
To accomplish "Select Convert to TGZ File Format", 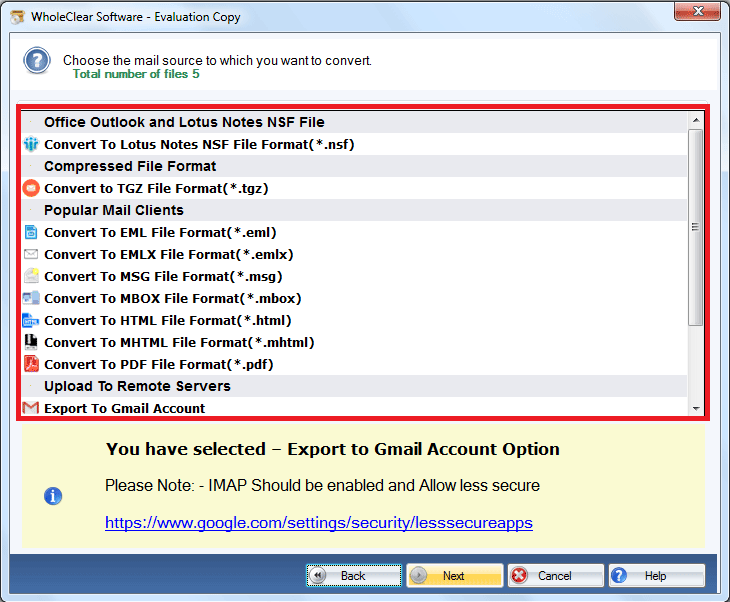I will (354, 188).
